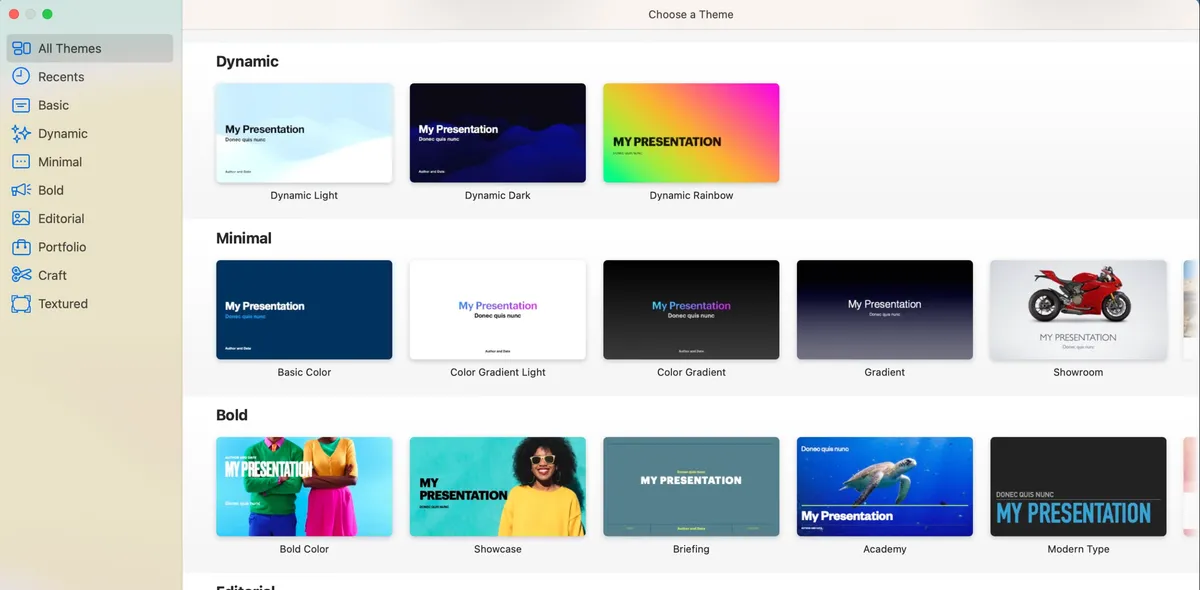This screenshot has height=590, width=1200.
Task: Select the Minimal category label
Action: tap(60, 162)
